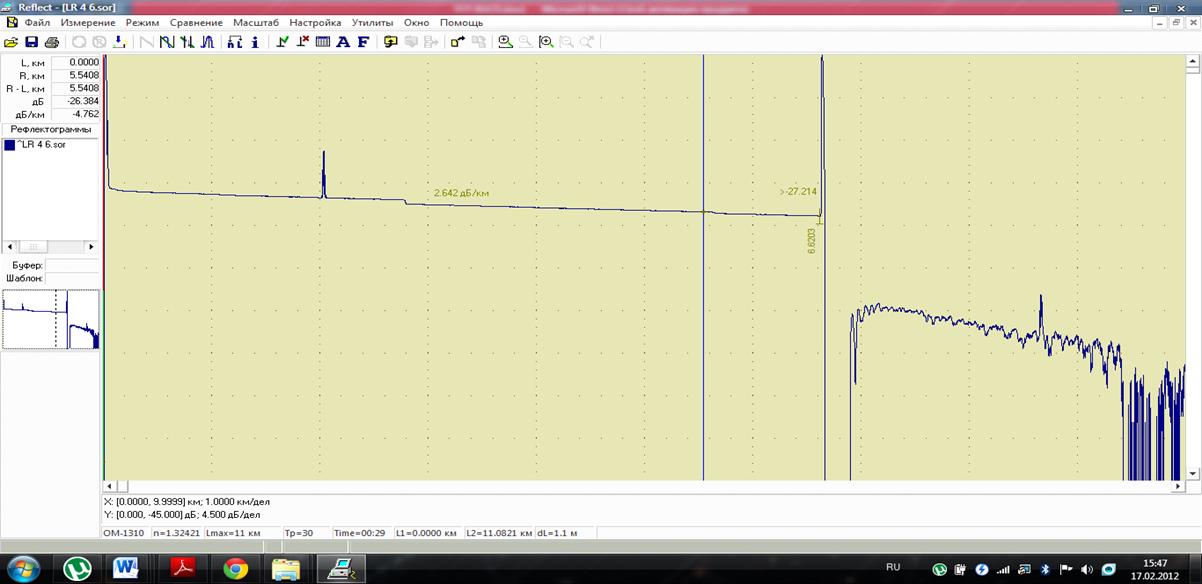Save the reflectogram with the floppy disk icon

tap(31, 42)
